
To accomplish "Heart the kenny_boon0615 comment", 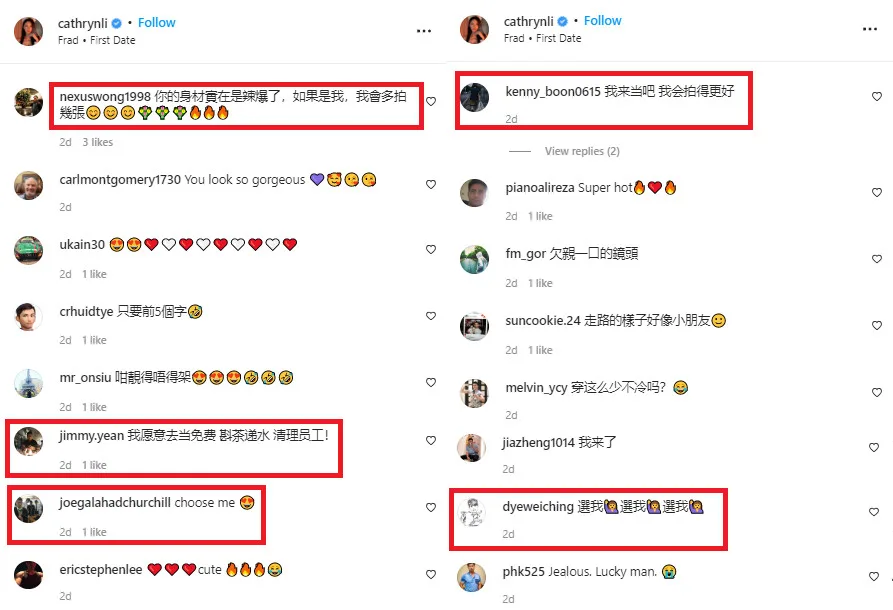I will 877,97.
